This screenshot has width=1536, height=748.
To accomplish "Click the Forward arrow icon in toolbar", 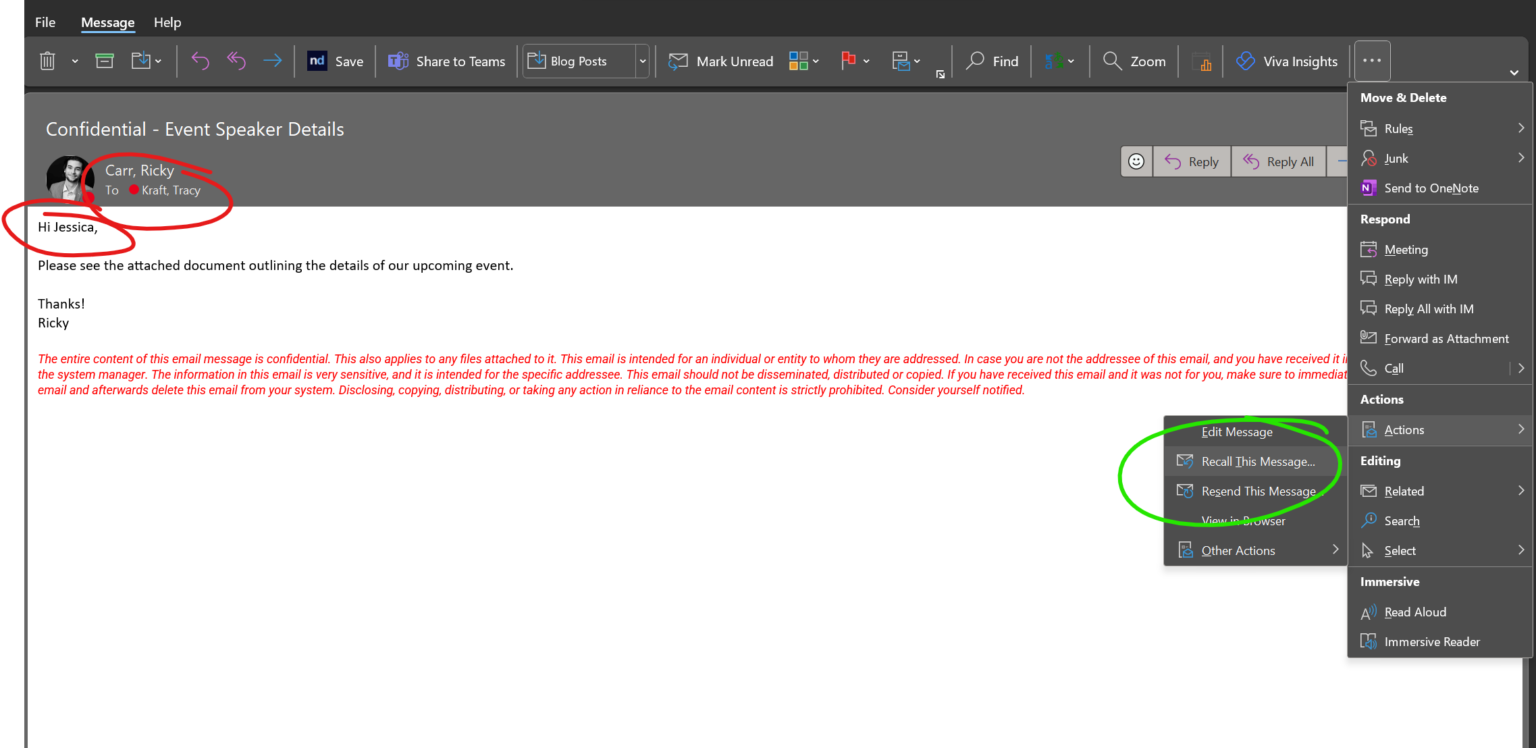I will 272,61.
